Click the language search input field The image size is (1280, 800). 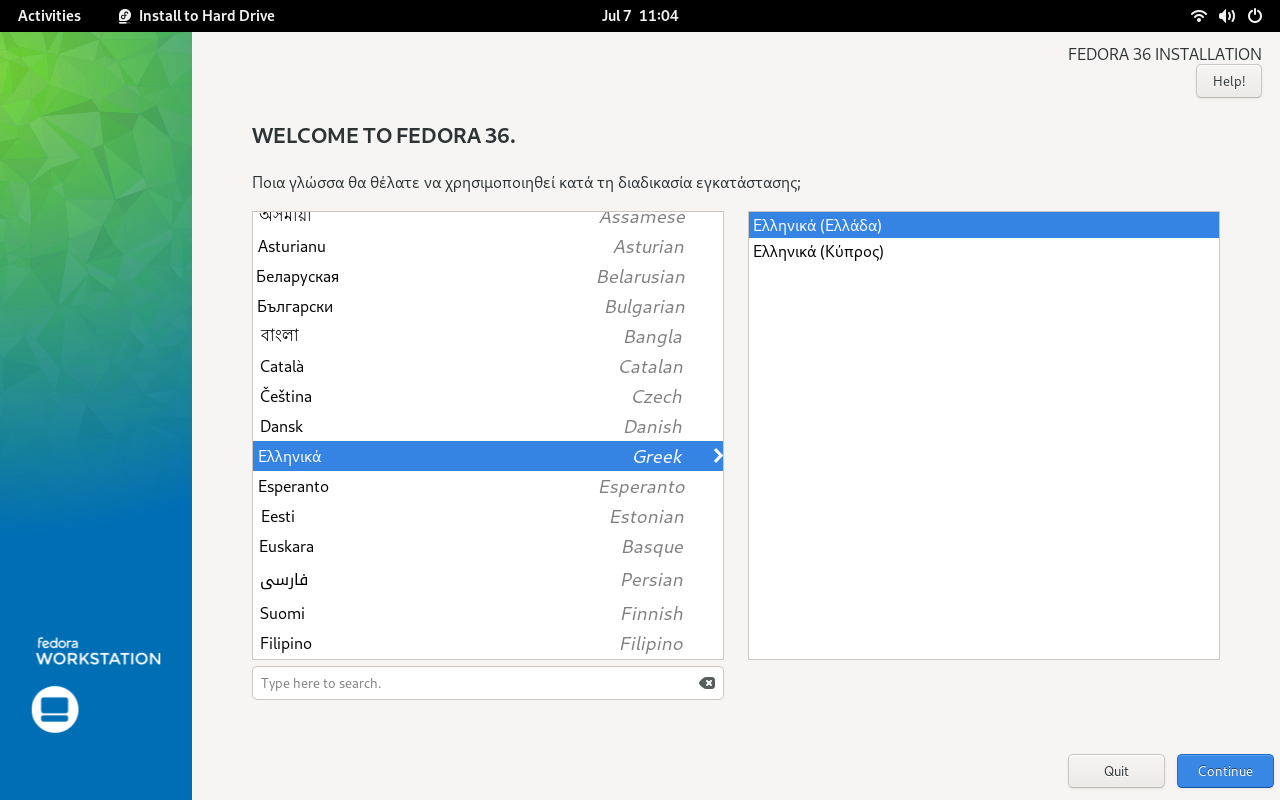click(x=450, y=682)
